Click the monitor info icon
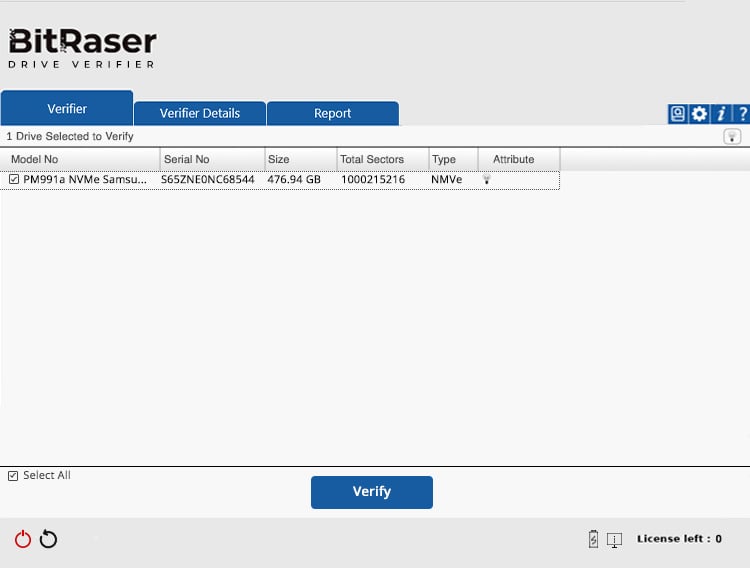 (x=614, y=540)
